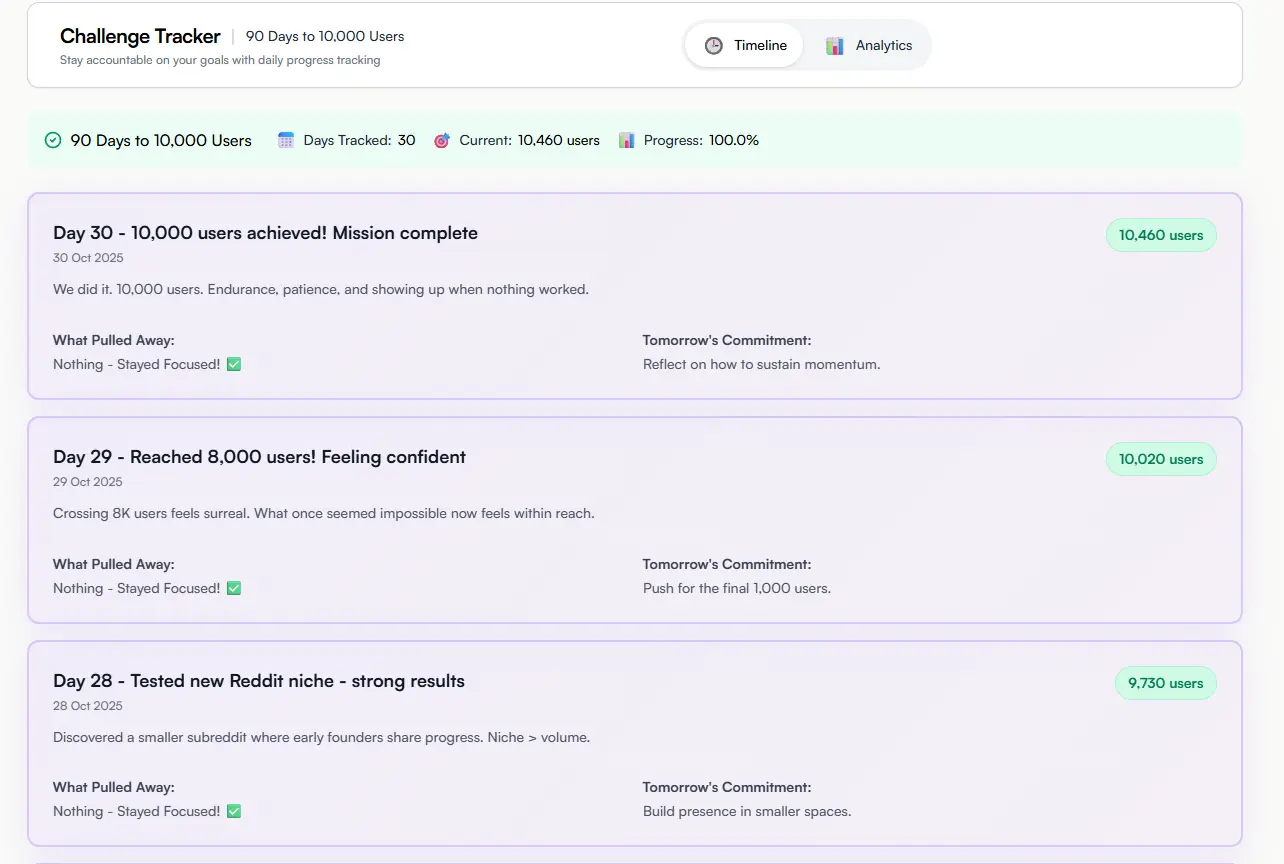The height and width of the screenshot is (864, 1284).
Task: Click the clock icon in Timeline tab
Action: (x=713, y=46)
